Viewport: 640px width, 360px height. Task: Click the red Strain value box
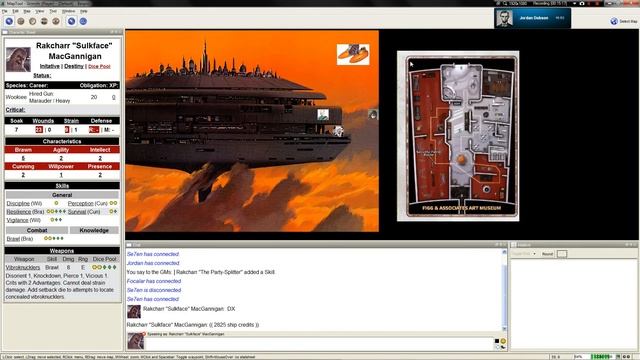[67, 130]
